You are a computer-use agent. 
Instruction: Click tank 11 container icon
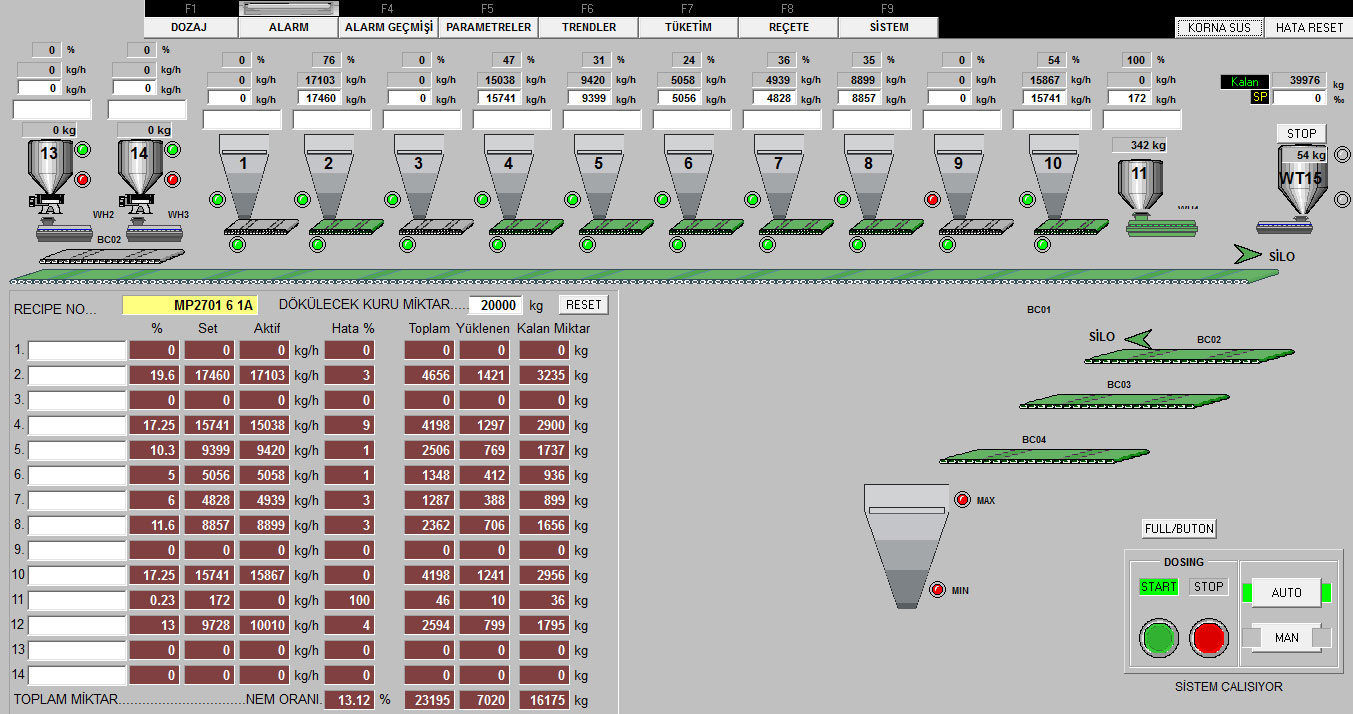click(x=1139, y=182)
